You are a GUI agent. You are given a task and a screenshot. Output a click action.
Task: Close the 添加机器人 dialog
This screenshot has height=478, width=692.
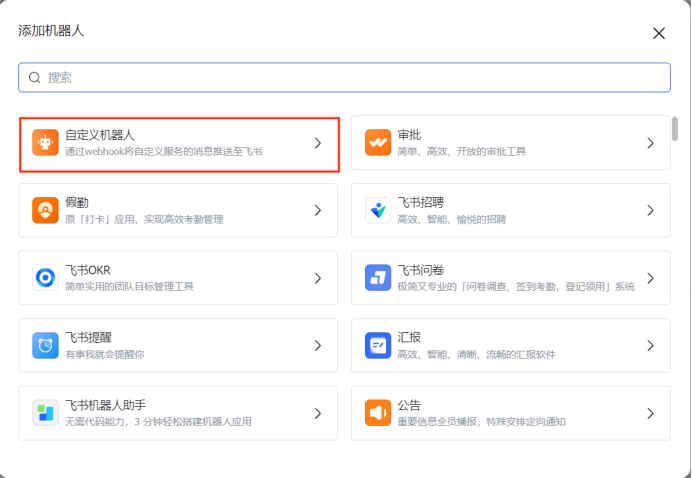(658, 33)
